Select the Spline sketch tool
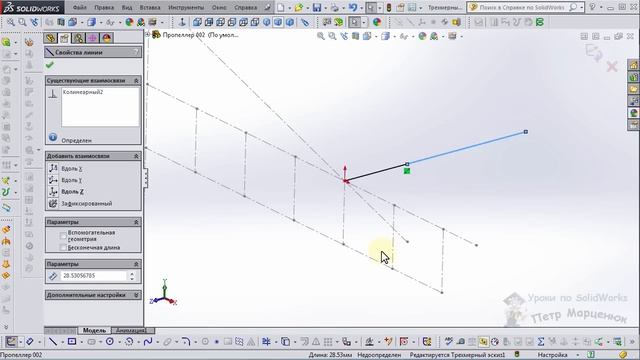This screenshot has height=360, width=640. point(148,342)
